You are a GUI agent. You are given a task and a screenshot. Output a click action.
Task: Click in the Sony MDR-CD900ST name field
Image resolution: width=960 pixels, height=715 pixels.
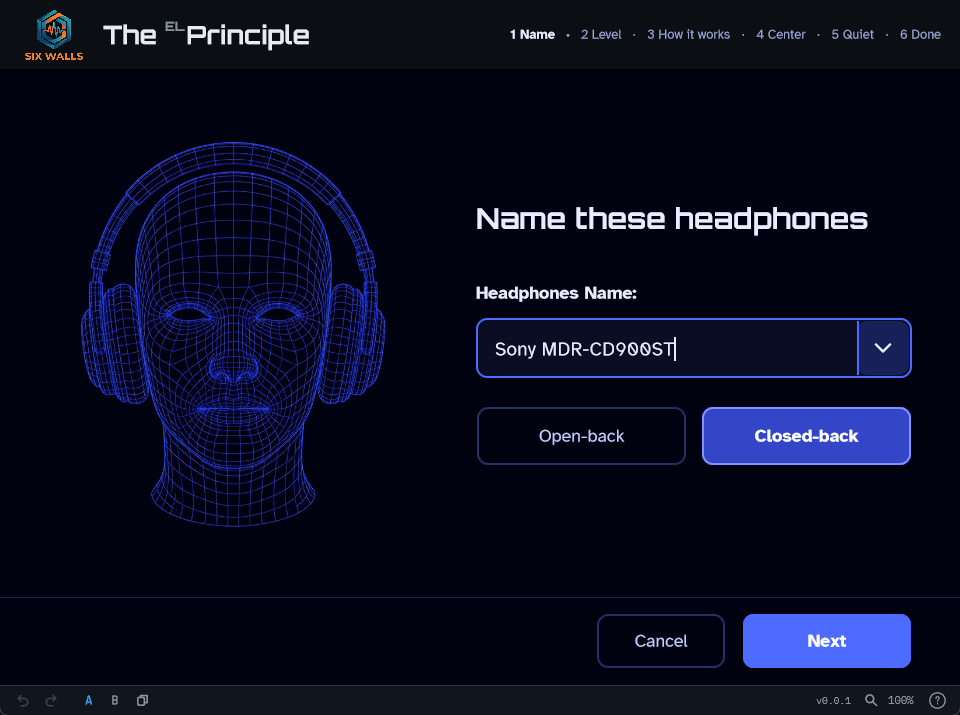point(667,348)
